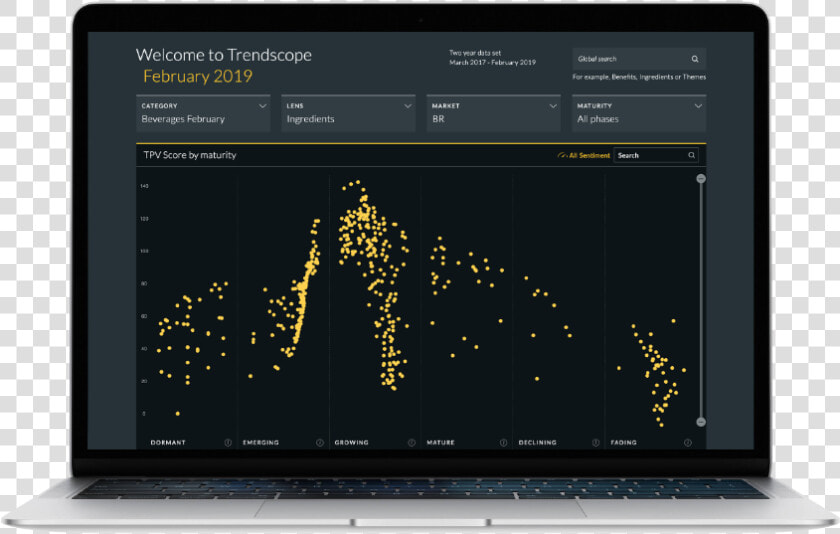The image size is (840, 534).
Task: Click the 'TPV Score by maturity' heading
Action: 190,155
